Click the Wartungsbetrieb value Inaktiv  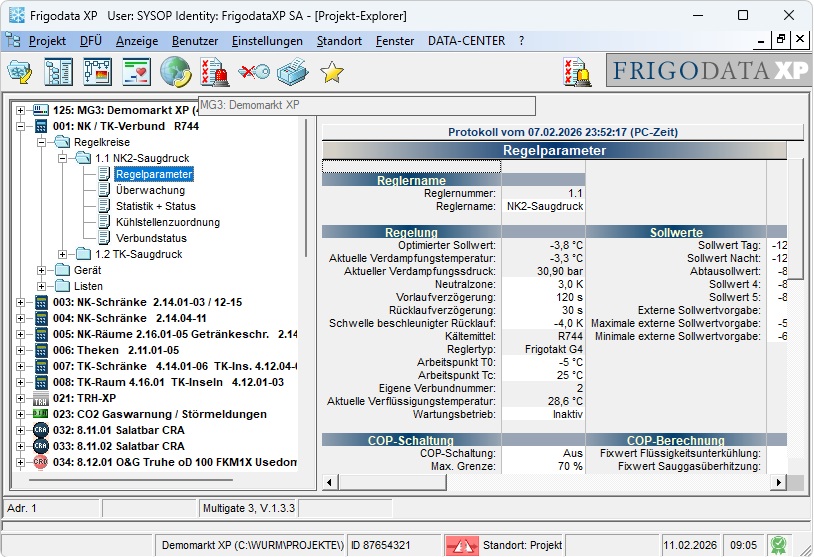(x=544, y=414)
